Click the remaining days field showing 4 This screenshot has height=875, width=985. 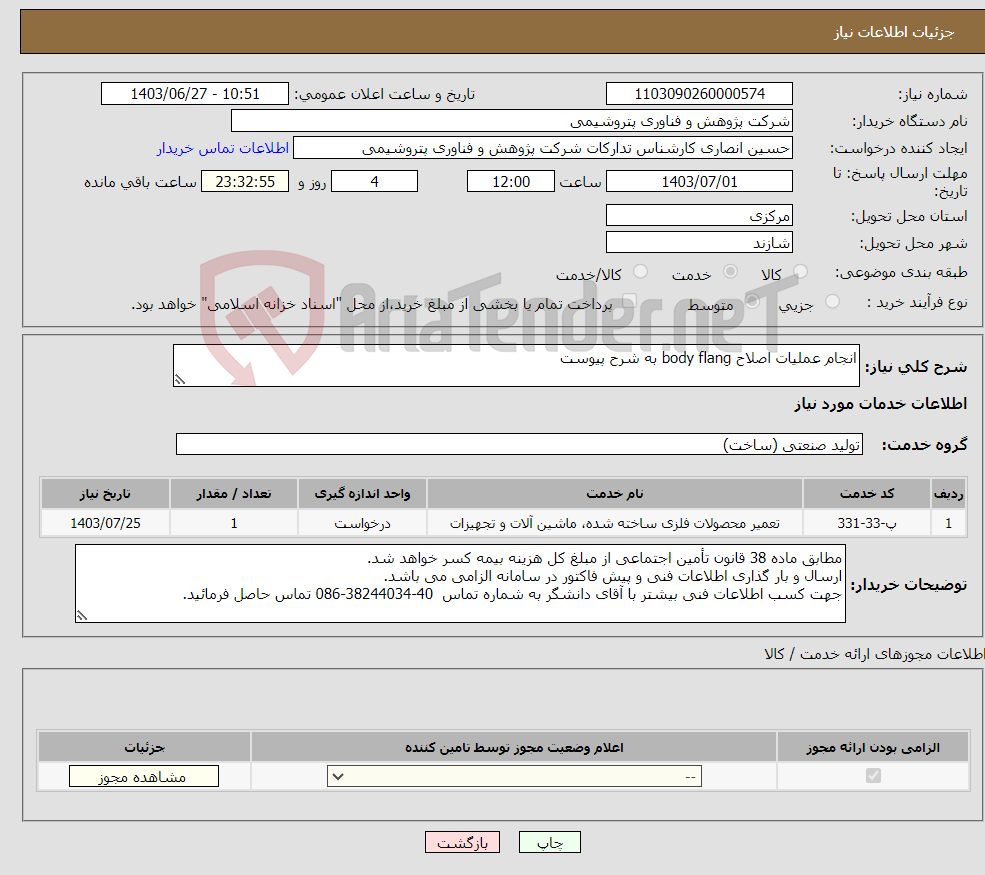point(374,182)
